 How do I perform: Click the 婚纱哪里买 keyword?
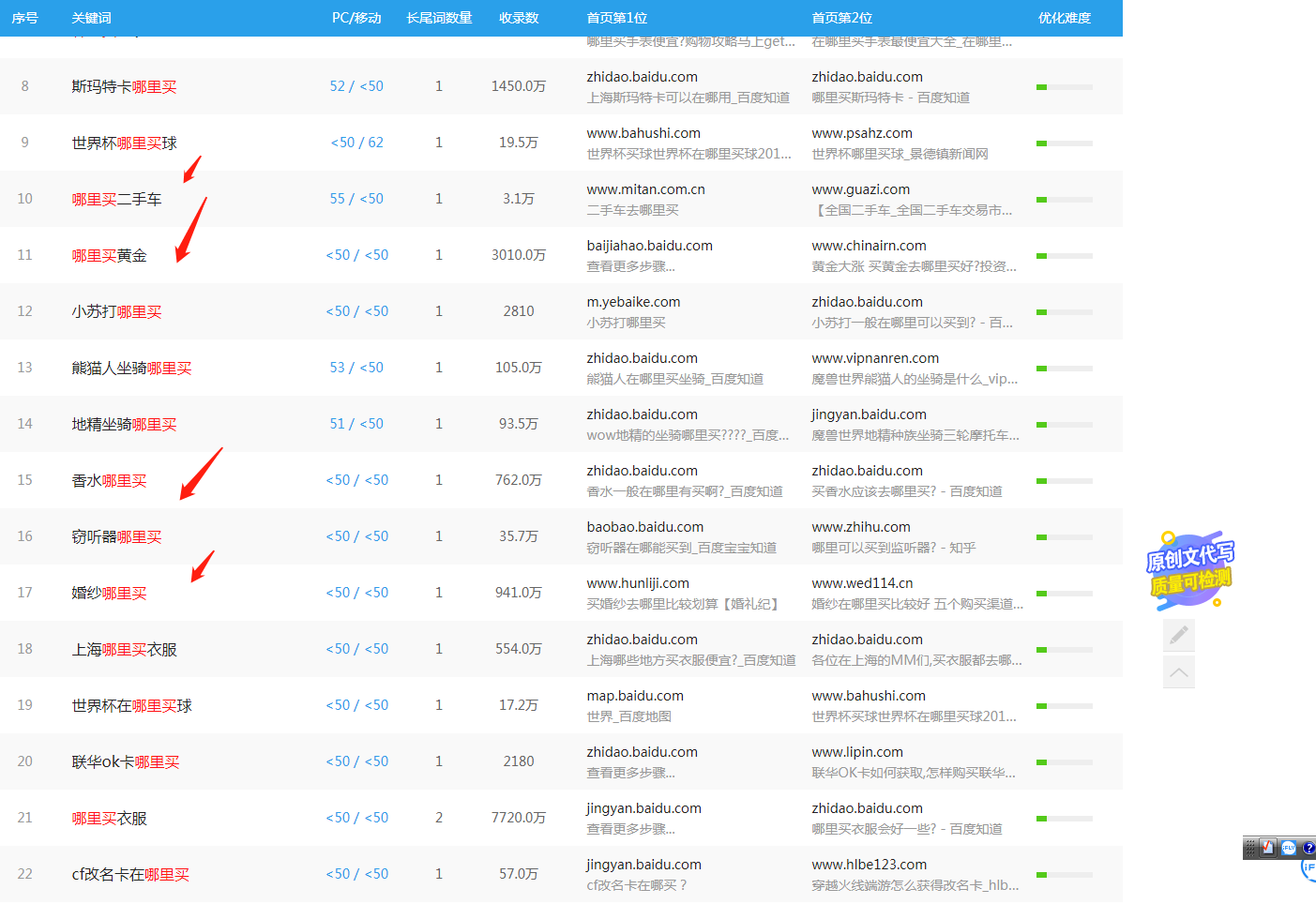point(109,593)
